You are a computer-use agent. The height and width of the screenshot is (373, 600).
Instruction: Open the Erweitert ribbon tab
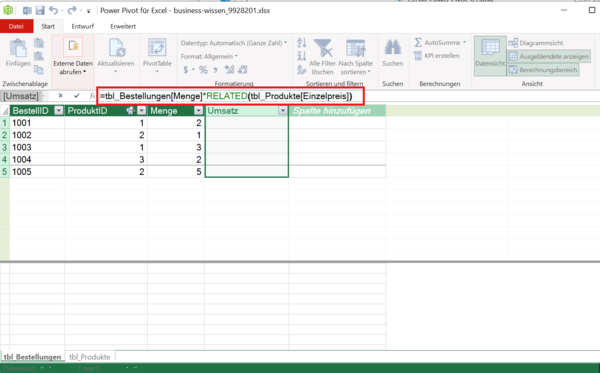[x=123, y=26]
